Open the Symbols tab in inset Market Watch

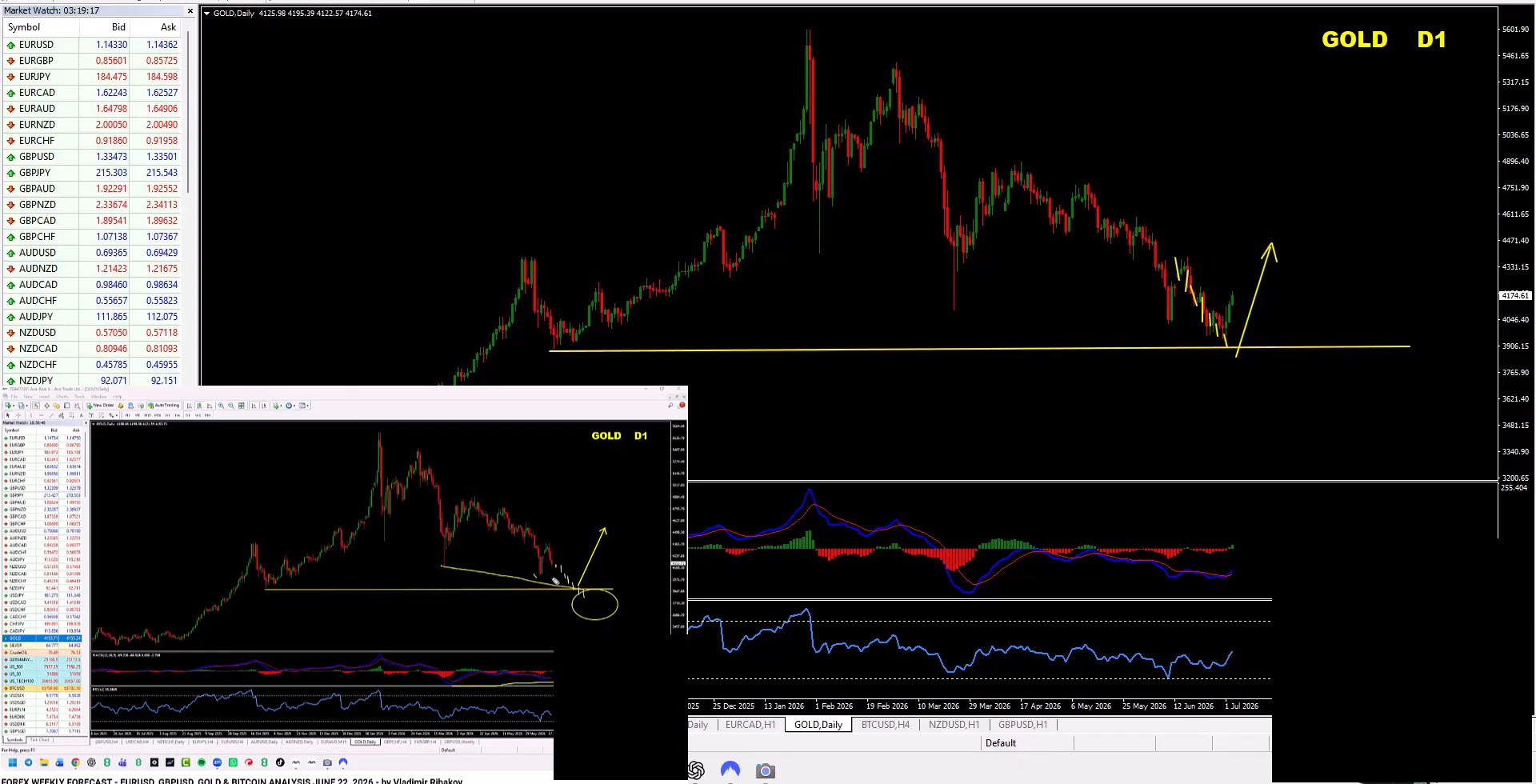[x=14, y=739]
